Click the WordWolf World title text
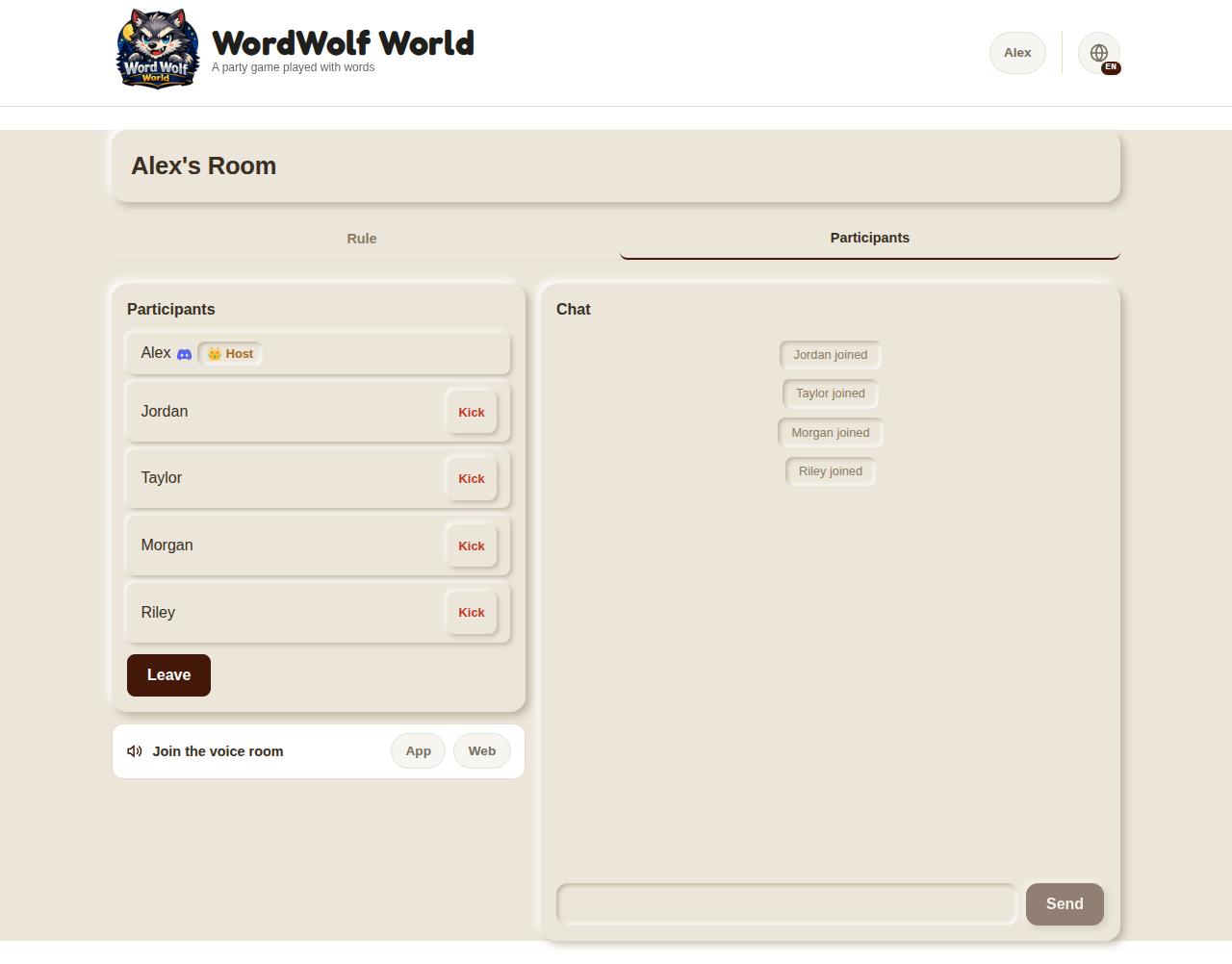 click(343, 42)
